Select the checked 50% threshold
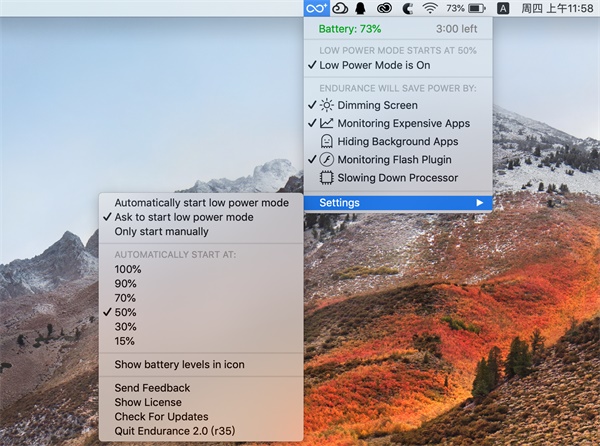Image resolution: width=600 pixels, height=446 pixels. tap(201, 312)
